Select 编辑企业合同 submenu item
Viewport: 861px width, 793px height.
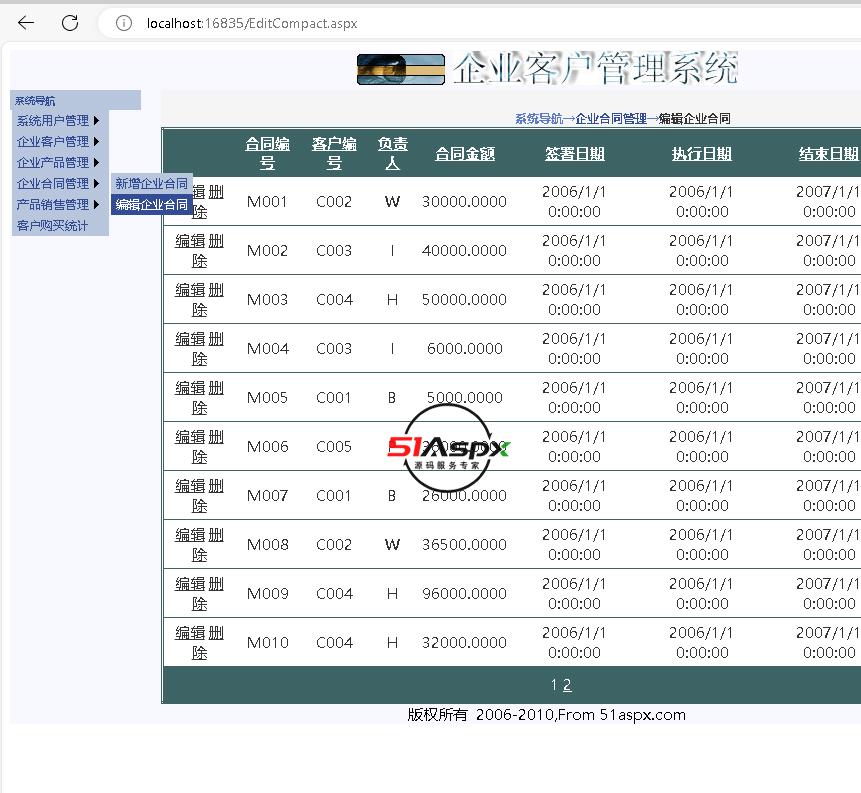click(x=151, y=205)
